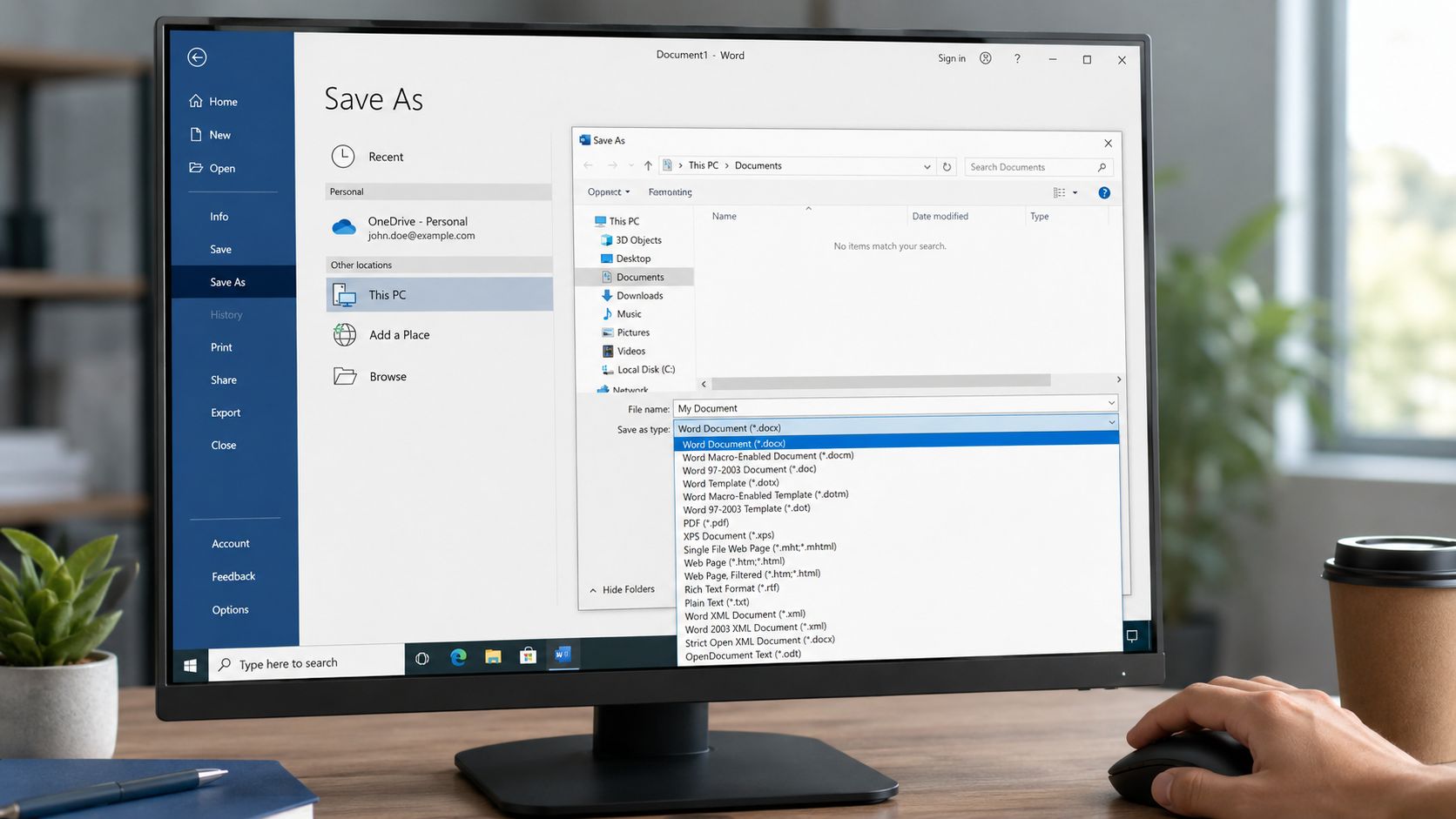The width and height of the screenshot is (1456, 819).
Task: Open the Home page in backstage sidebar
Action: [213, 101]
